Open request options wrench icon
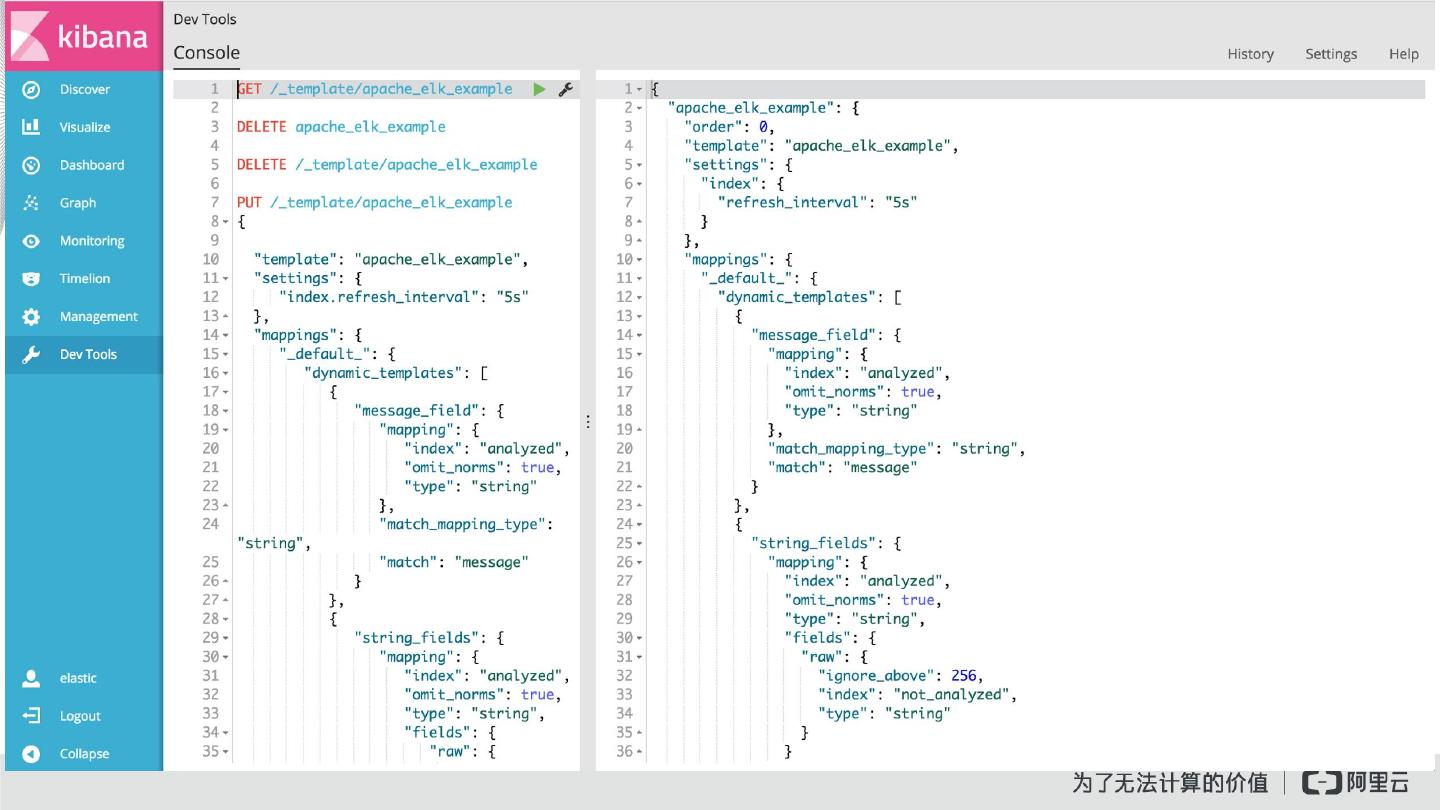Viewport: 1440px width, 810px height. pos(565,89)
